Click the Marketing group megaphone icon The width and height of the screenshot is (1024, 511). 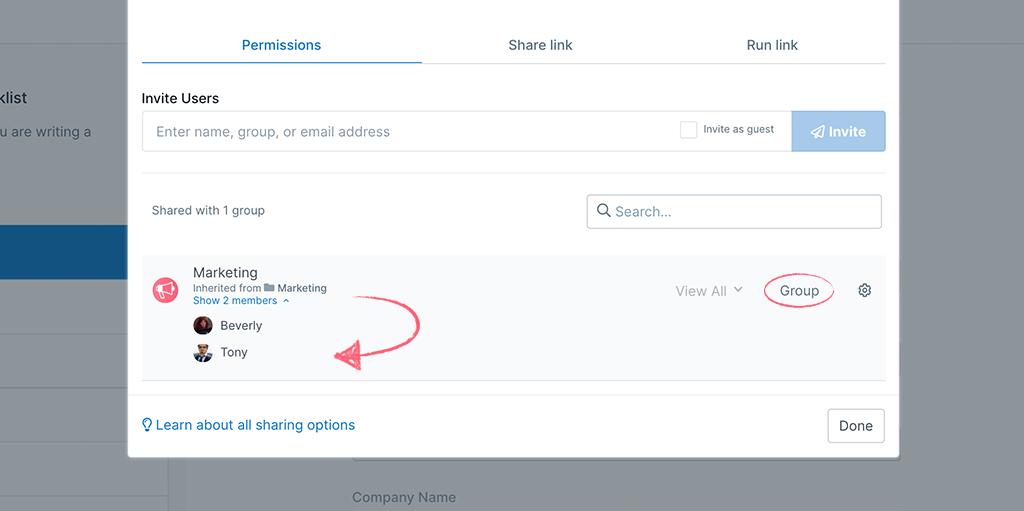(165, 290)
